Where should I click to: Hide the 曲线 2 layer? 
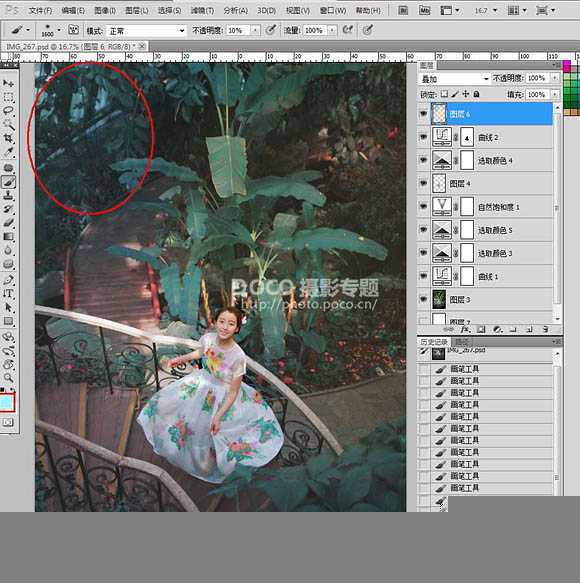(x=423, y=137)
